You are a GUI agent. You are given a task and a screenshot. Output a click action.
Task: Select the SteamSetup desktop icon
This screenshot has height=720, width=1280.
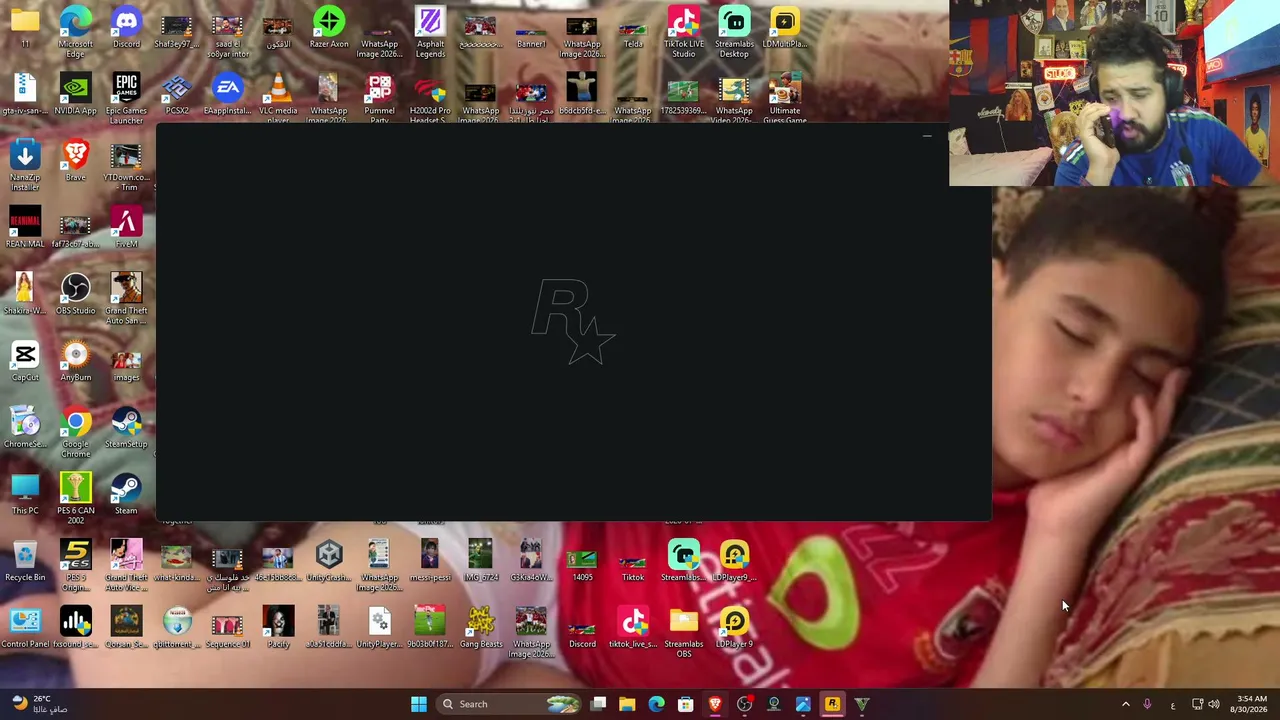pyautogui.click(x=126, y=428)
